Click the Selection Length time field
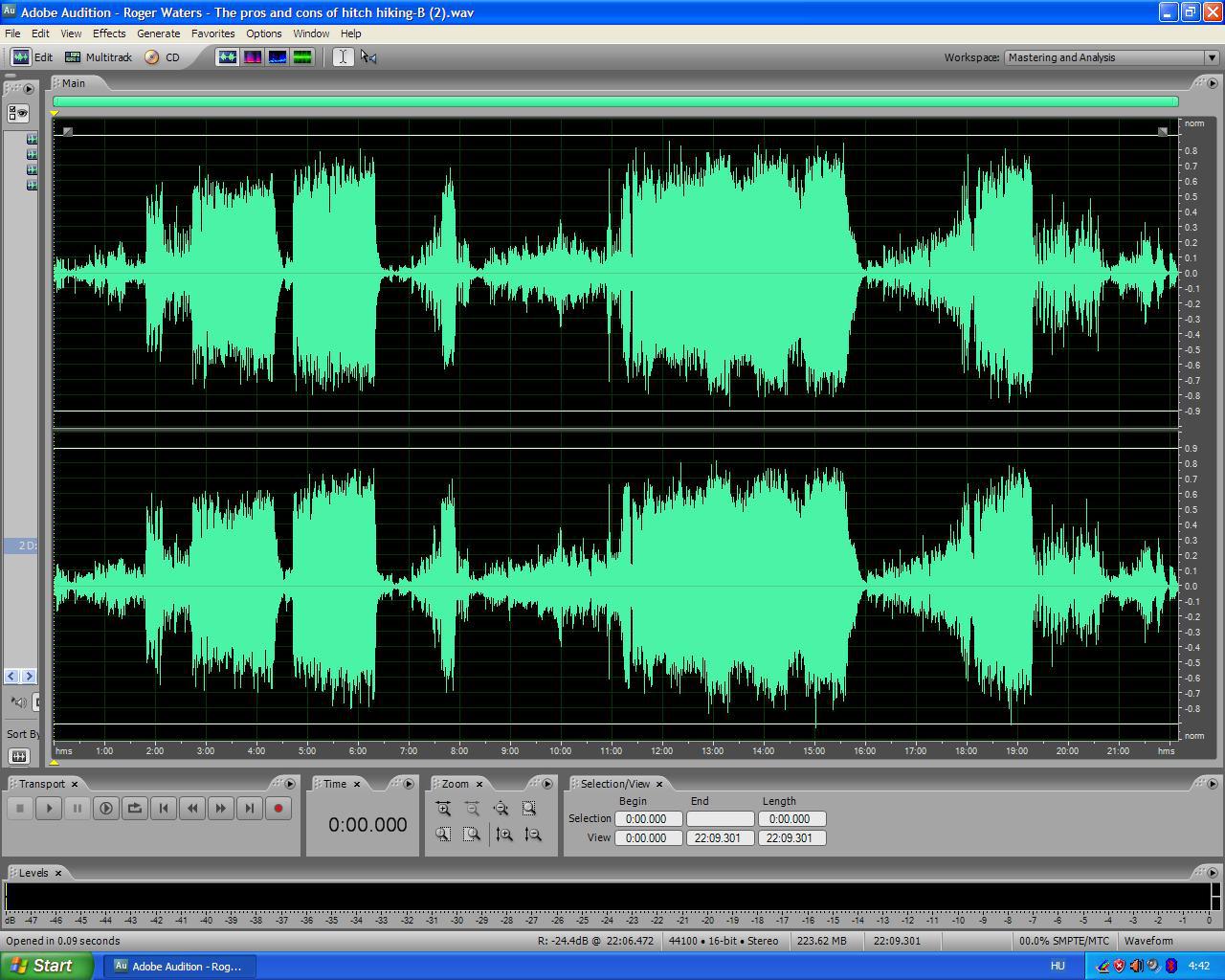This screenshot has width=1225, height=980. (x=791, y=819)
